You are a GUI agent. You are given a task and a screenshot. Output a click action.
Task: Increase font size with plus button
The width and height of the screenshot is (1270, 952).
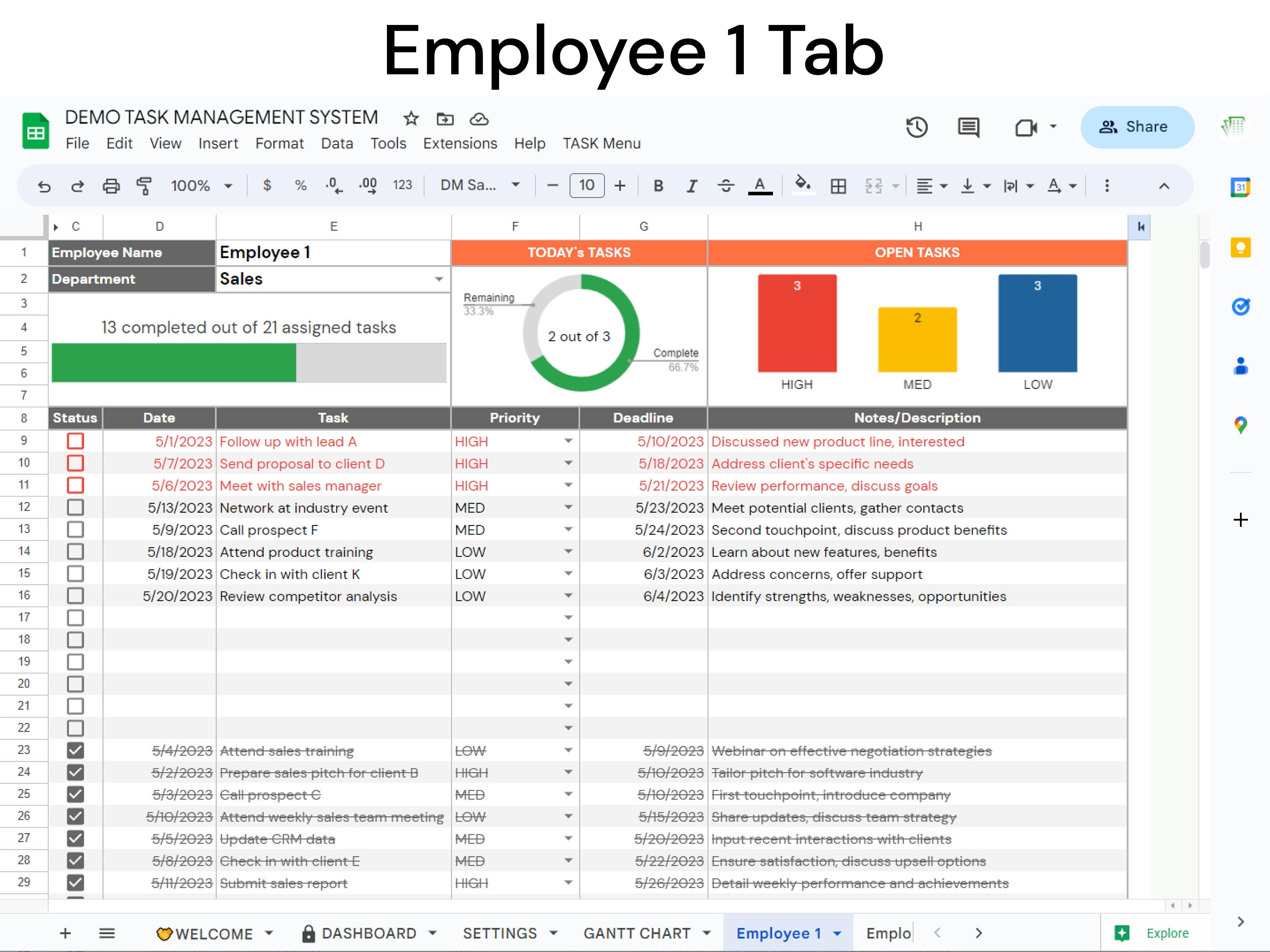click(x=619, y=186)
